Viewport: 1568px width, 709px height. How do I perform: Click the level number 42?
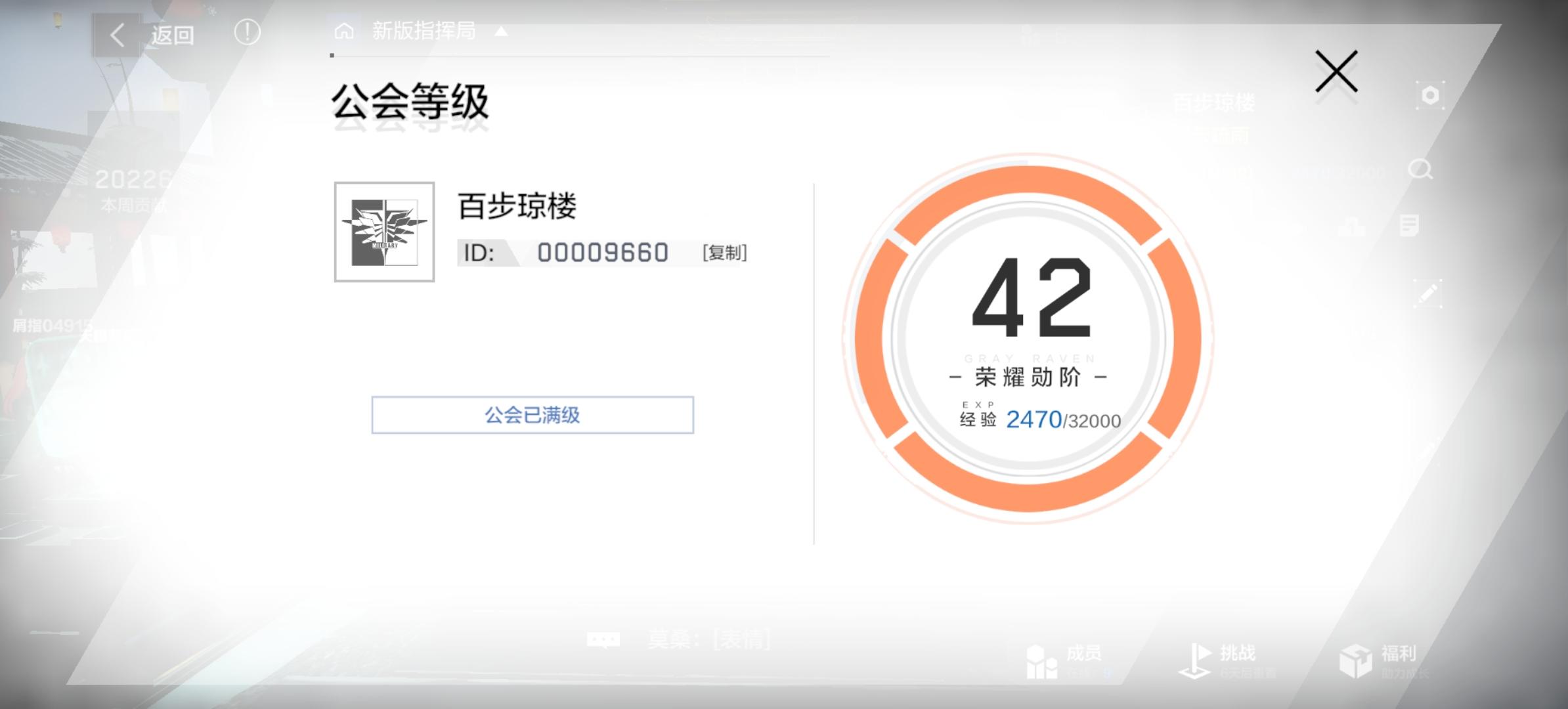pos(1032,297)
